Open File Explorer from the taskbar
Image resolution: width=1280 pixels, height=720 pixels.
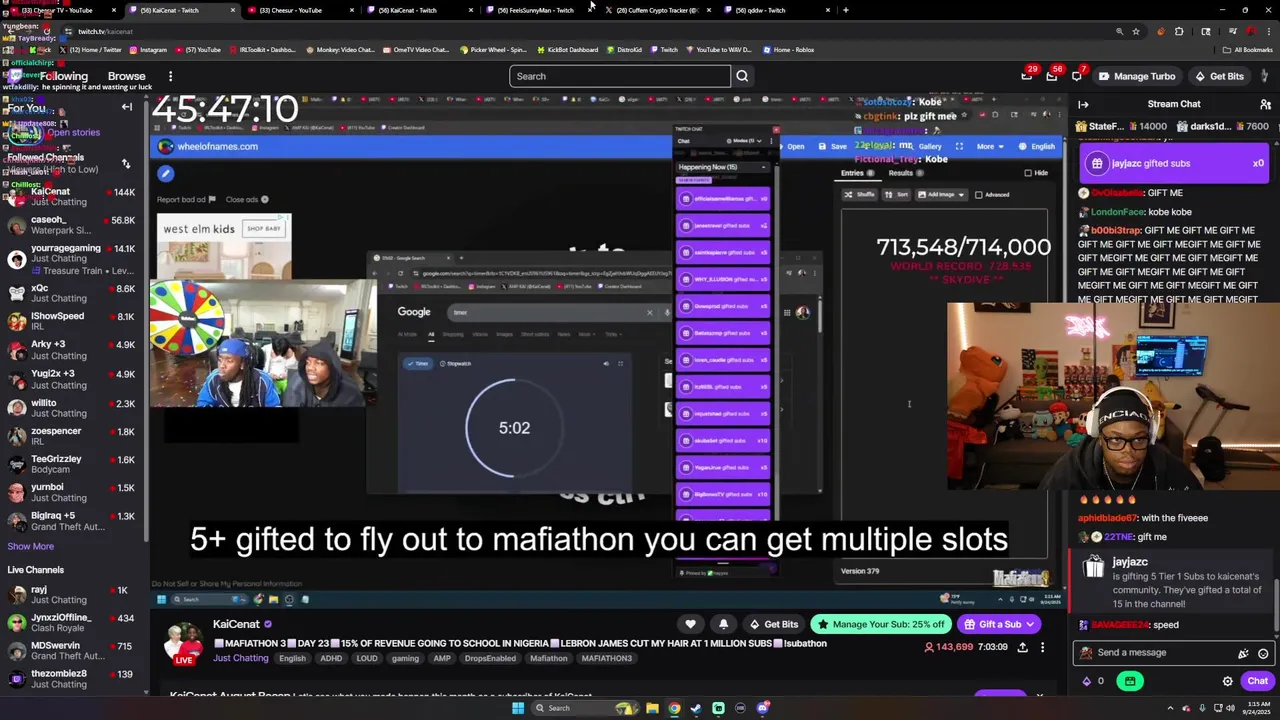pos(652,708)
